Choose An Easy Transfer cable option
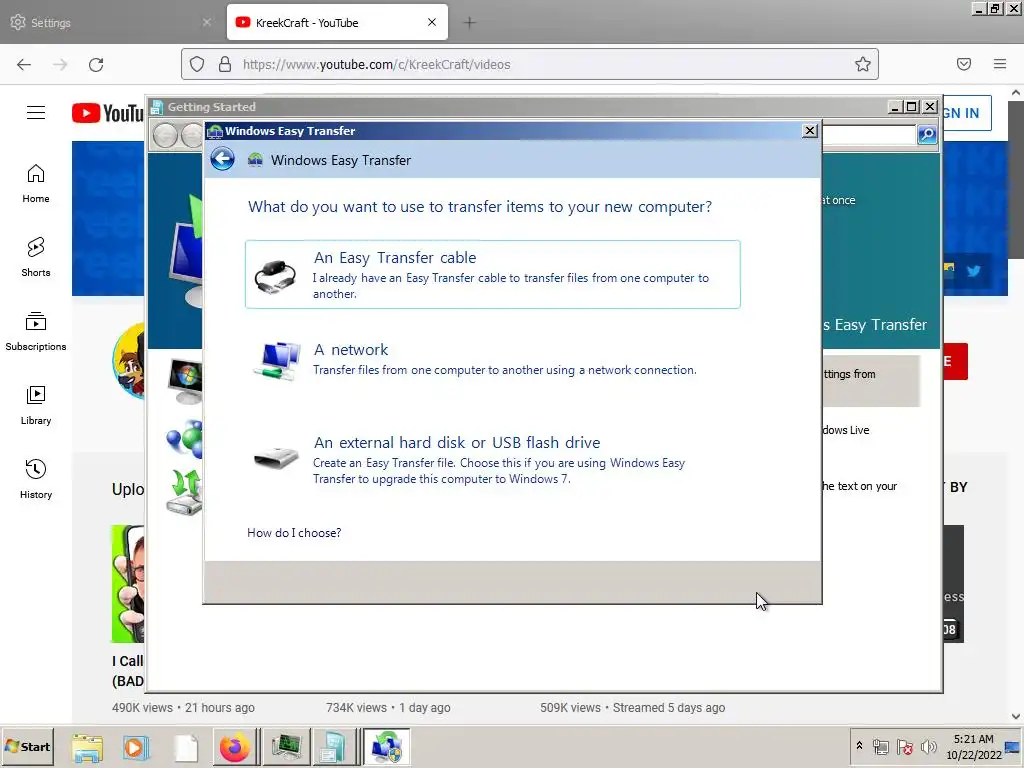The width and height of the screenshot is (1024, 768). [x=492, y=274]
